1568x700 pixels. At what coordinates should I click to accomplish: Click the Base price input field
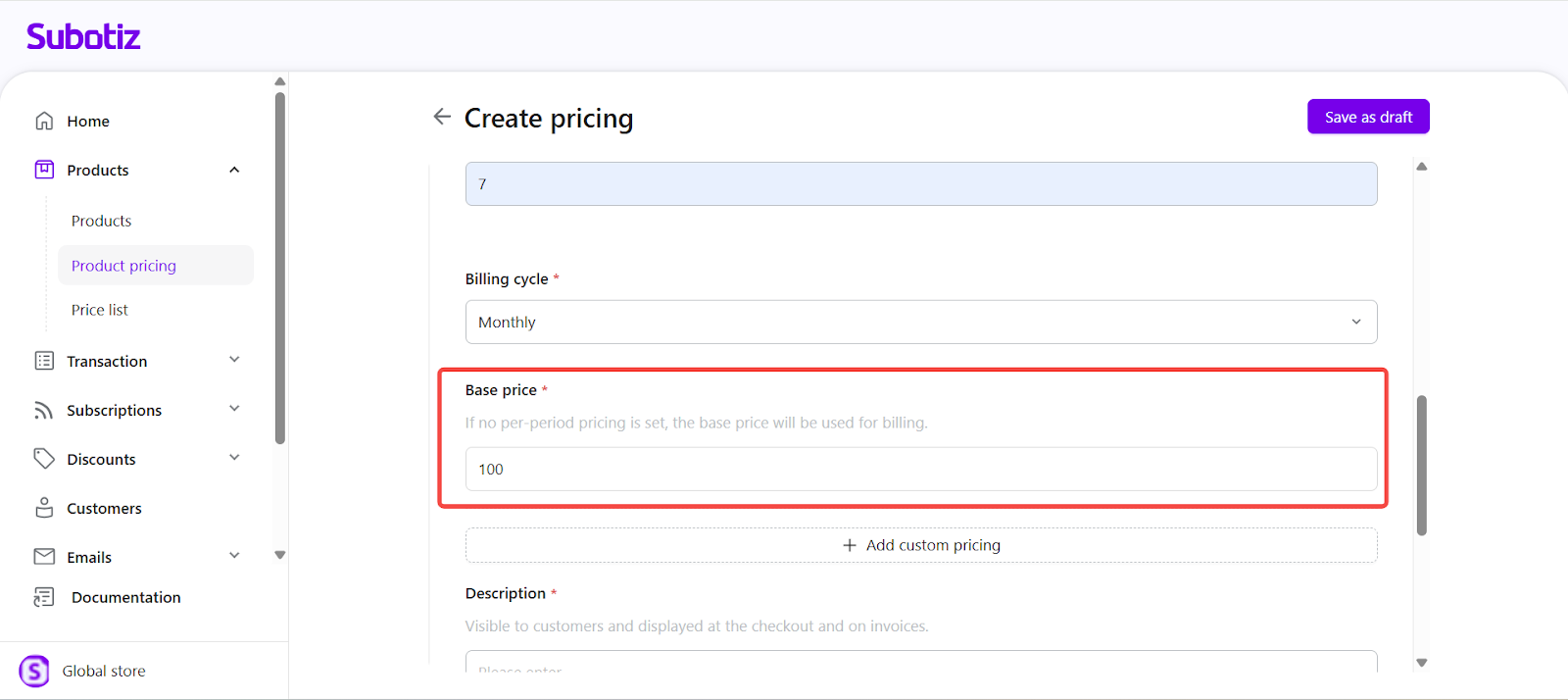920,470
